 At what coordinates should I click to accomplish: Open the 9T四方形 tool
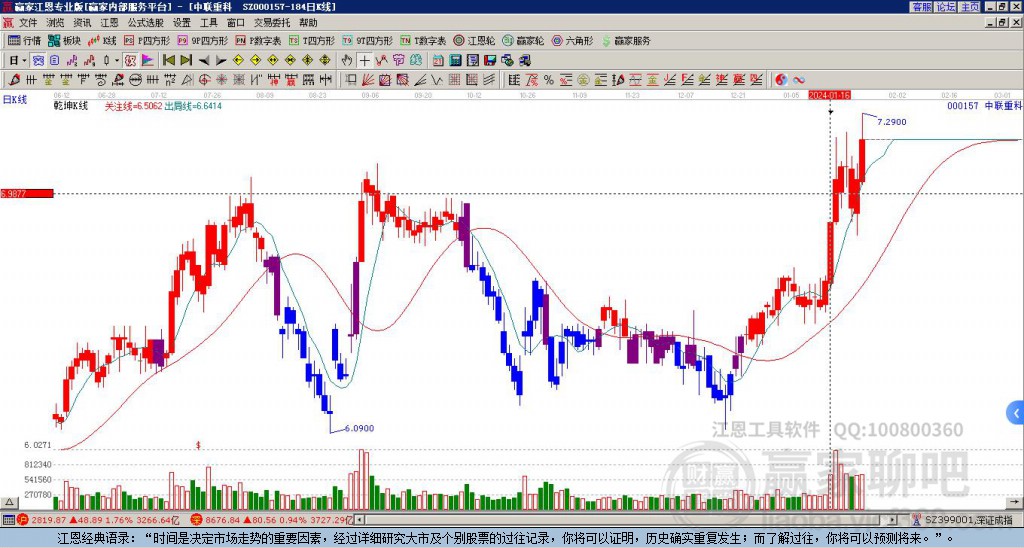coord(368,41)
